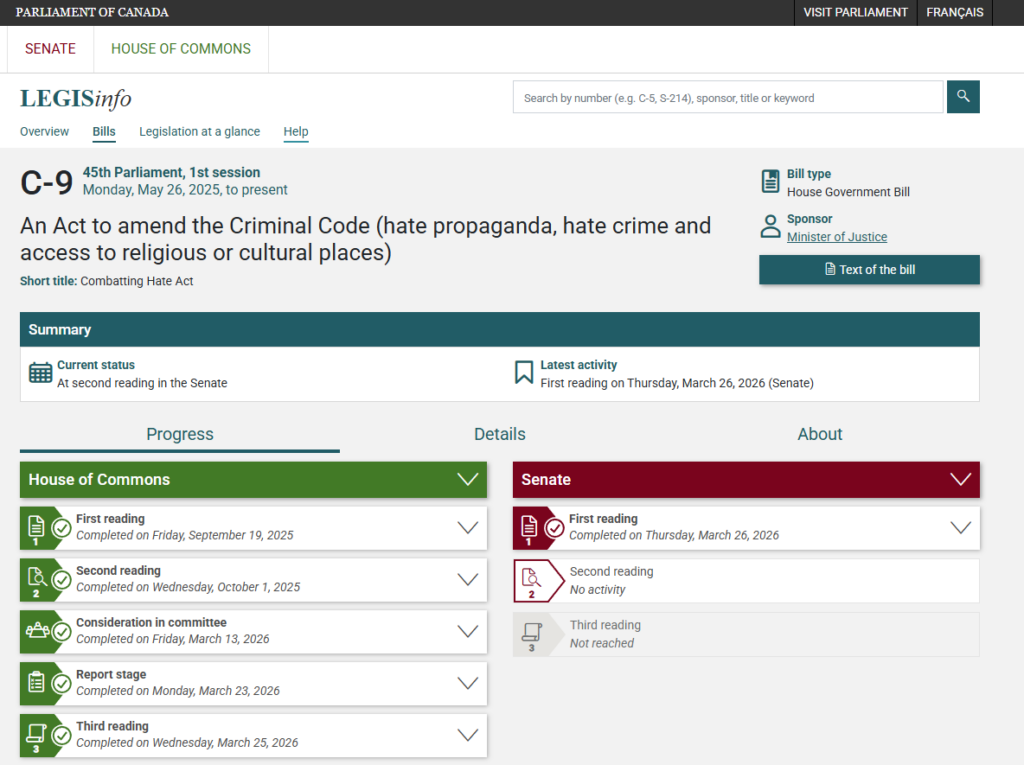Click the Latest activity bookmark icon
This screenshot has width=1024, height=765.
(x=523, y=373)
